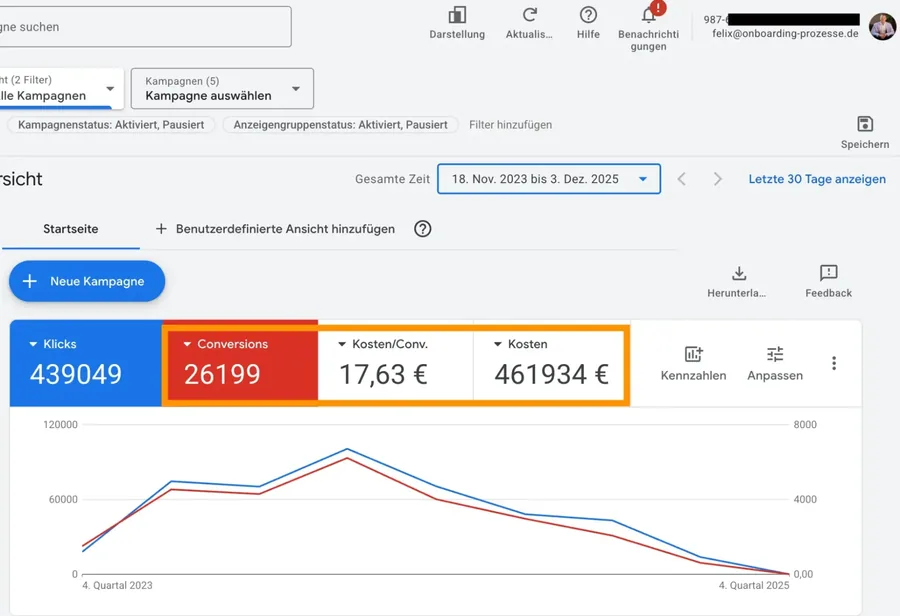Open the Klicks metric dropdown
900x616 pixels.
tap(33, 344)
